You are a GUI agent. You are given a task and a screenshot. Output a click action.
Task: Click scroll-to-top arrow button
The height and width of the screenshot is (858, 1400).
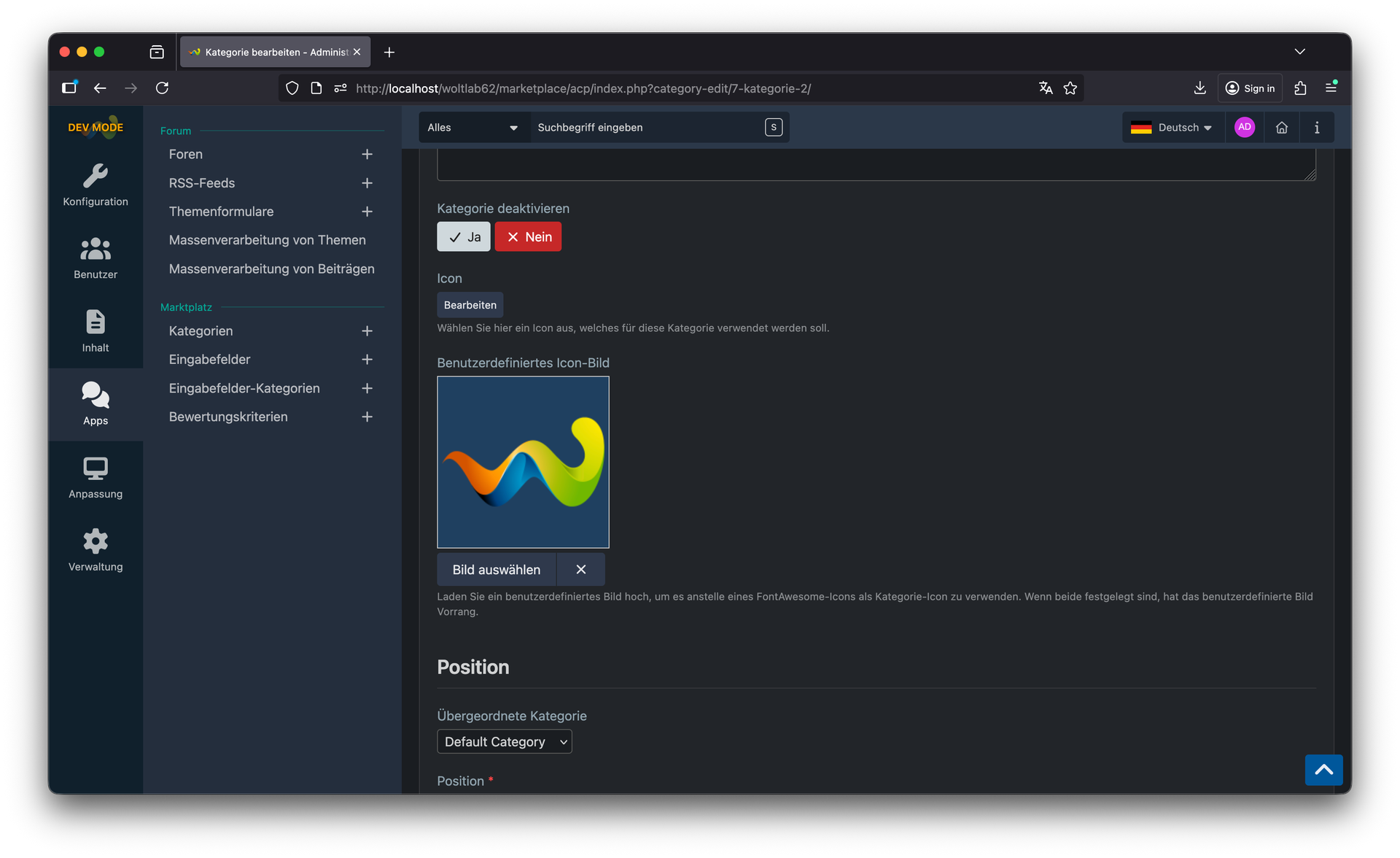tap(1323, 770)
